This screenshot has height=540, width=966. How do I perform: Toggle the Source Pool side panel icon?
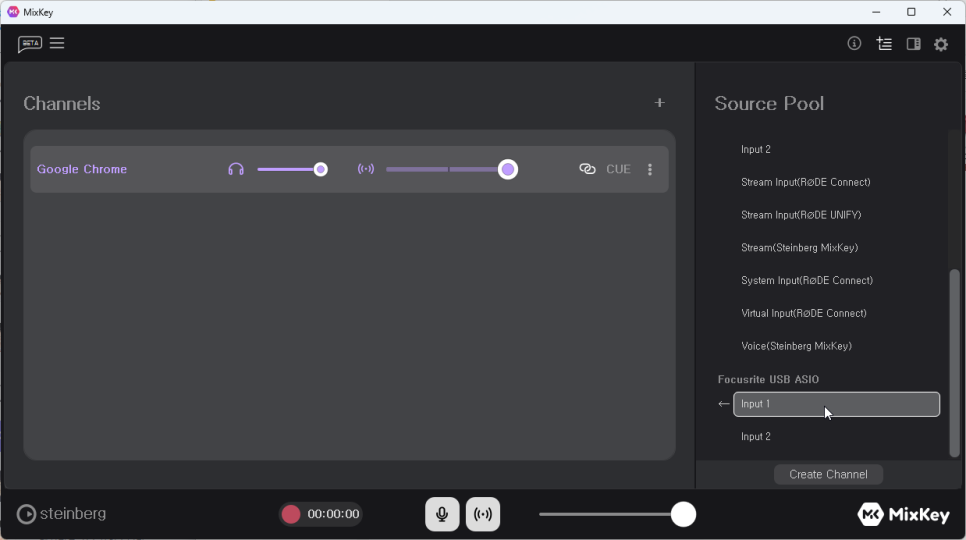[914, 44]
